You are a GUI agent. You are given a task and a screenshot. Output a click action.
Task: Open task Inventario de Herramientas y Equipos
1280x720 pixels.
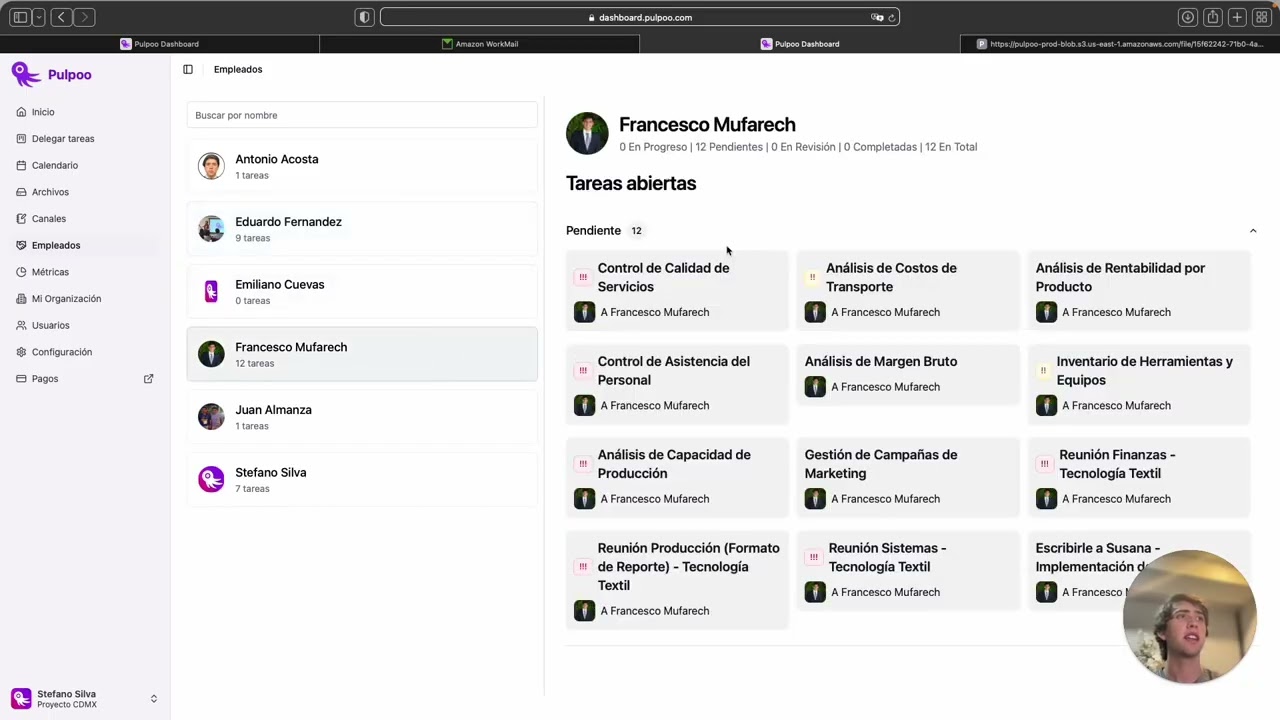[1139, 383]
